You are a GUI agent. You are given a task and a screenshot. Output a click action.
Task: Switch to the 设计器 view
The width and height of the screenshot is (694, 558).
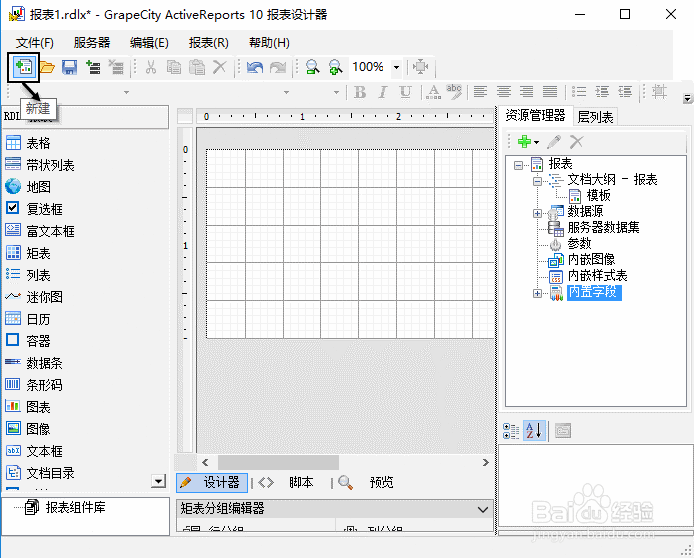[x=213, y=482]
